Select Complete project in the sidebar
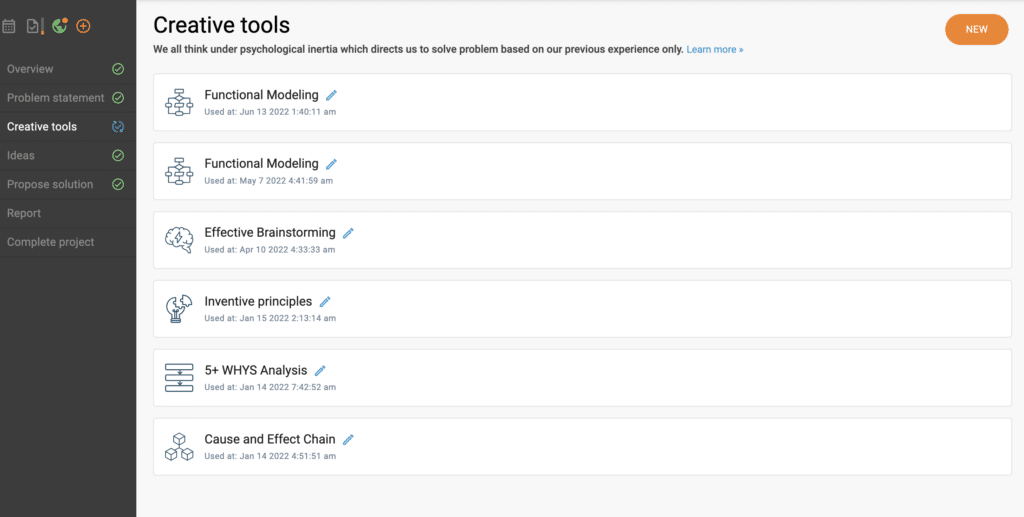This screenshot has width=1024, height=517. pos(51,242)
